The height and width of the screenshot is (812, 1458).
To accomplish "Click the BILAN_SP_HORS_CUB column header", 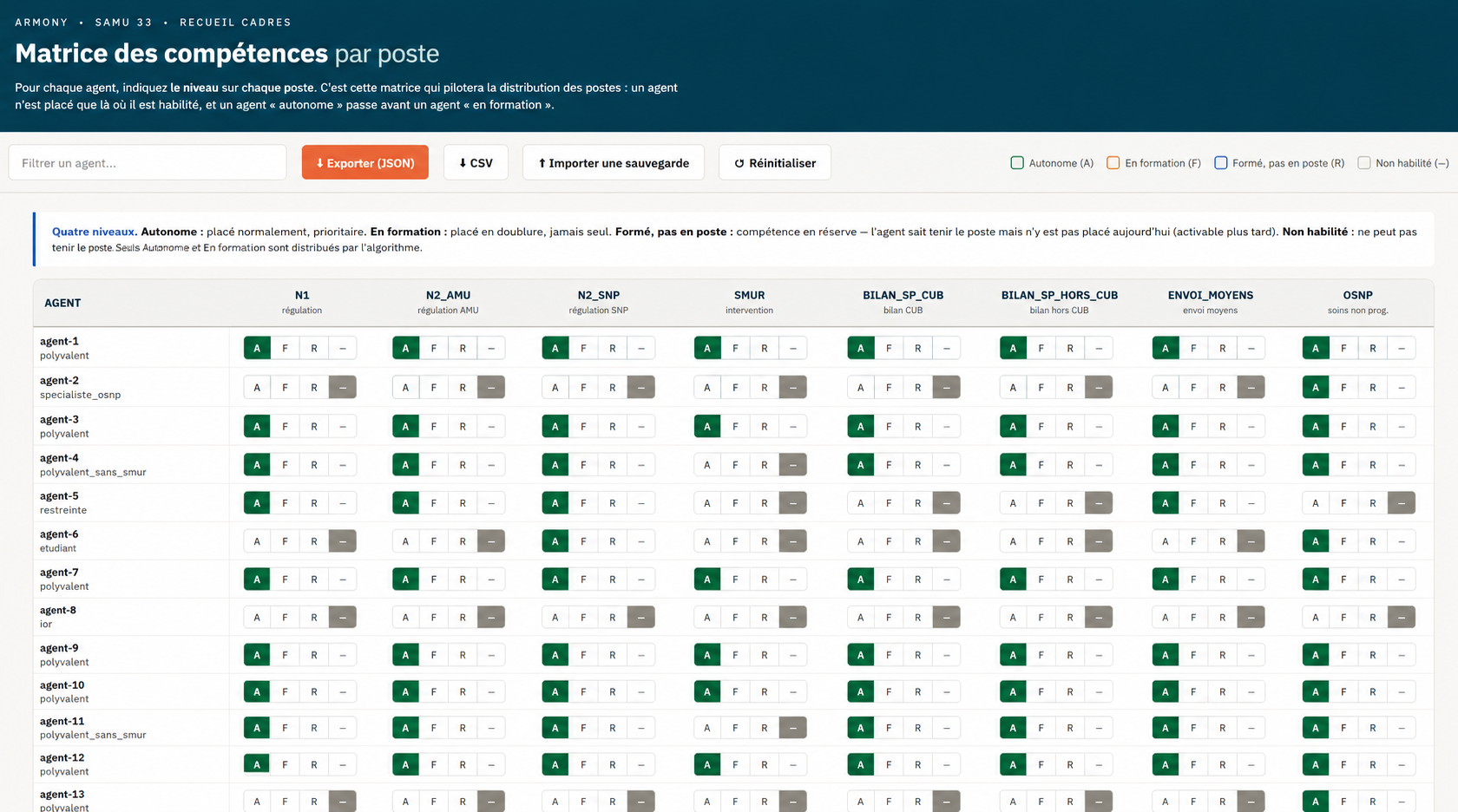I will [x=1060, y=302].
